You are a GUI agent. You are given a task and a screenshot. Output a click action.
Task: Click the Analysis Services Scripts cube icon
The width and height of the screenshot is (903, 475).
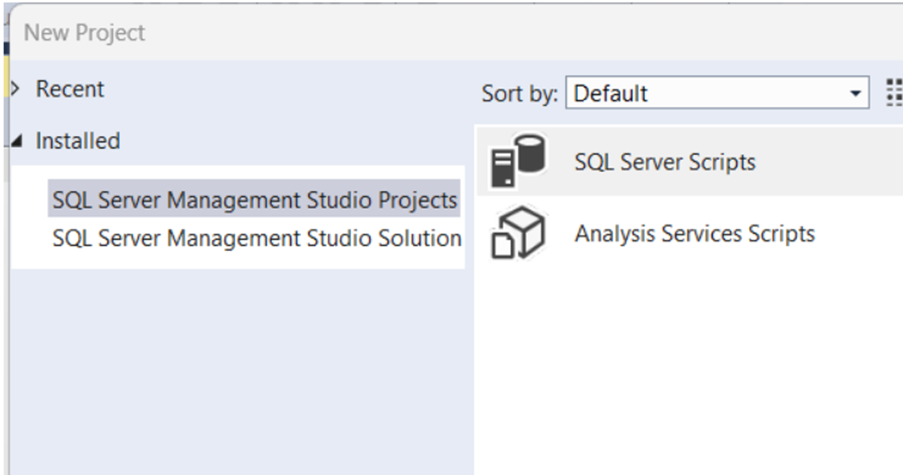(517, 234)
